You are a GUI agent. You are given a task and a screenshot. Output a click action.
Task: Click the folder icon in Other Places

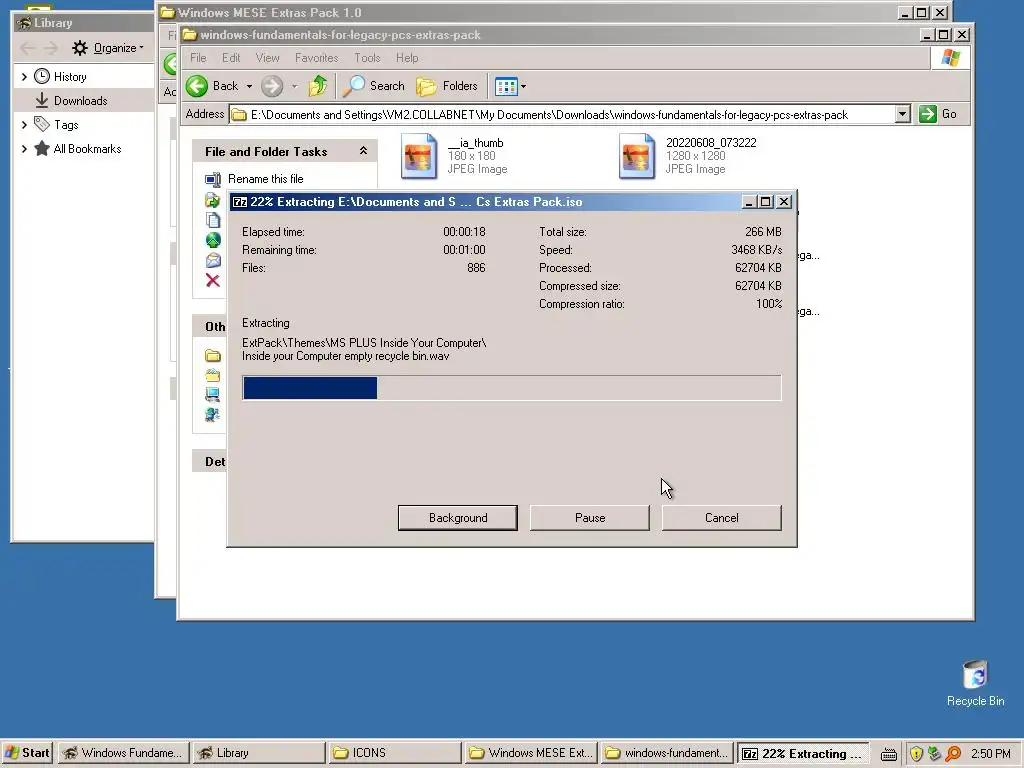213,355
